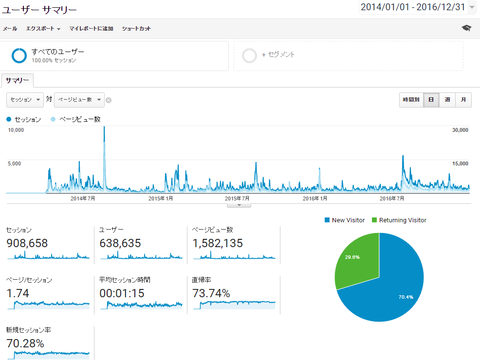
Task: Switch graph to 週 weekly view
Action: [x=447, y=100]
